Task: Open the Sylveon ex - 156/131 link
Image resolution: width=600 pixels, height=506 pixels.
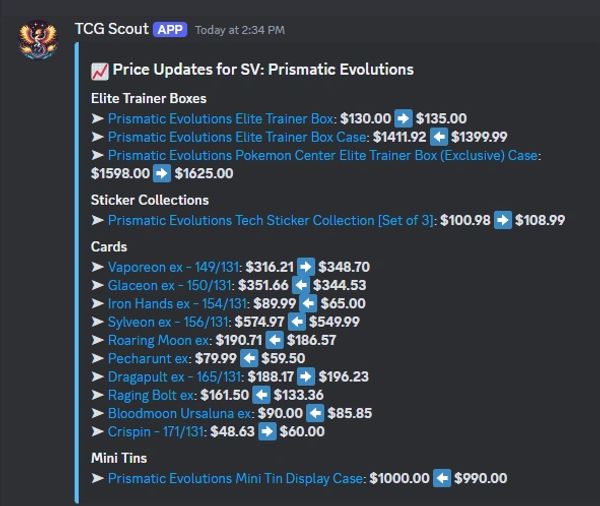Action: tap(169, 322)
